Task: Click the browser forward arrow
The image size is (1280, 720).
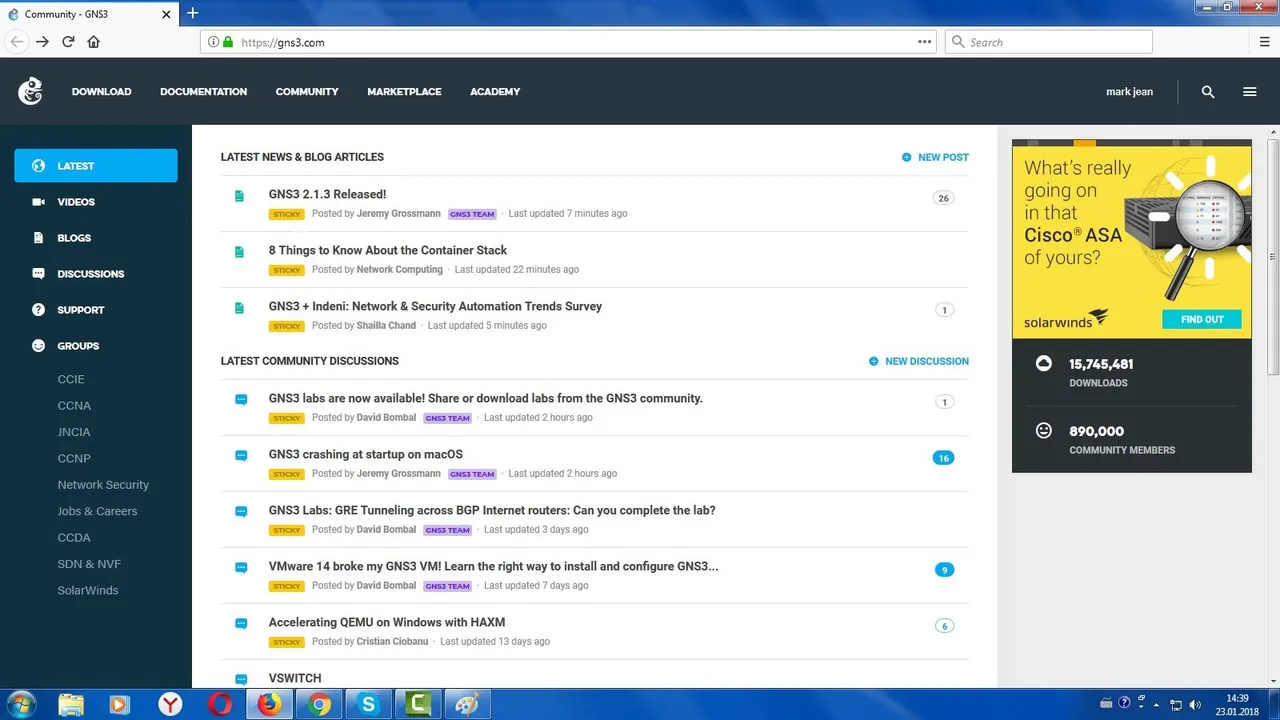Action: [42, 42]
